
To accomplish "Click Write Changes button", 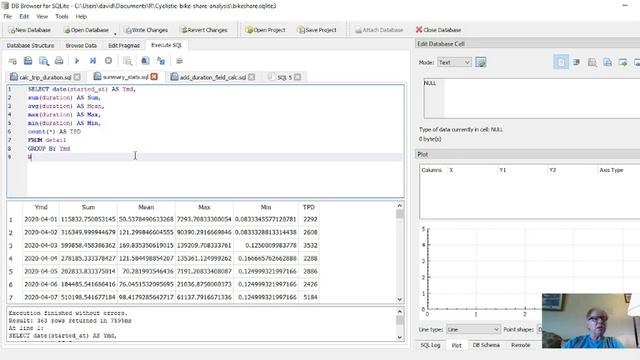I will point(146,30).
